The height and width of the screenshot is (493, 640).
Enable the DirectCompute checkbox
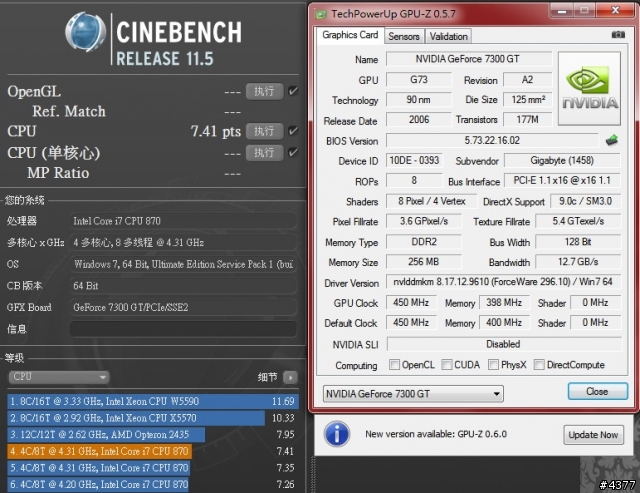point(539,364)
